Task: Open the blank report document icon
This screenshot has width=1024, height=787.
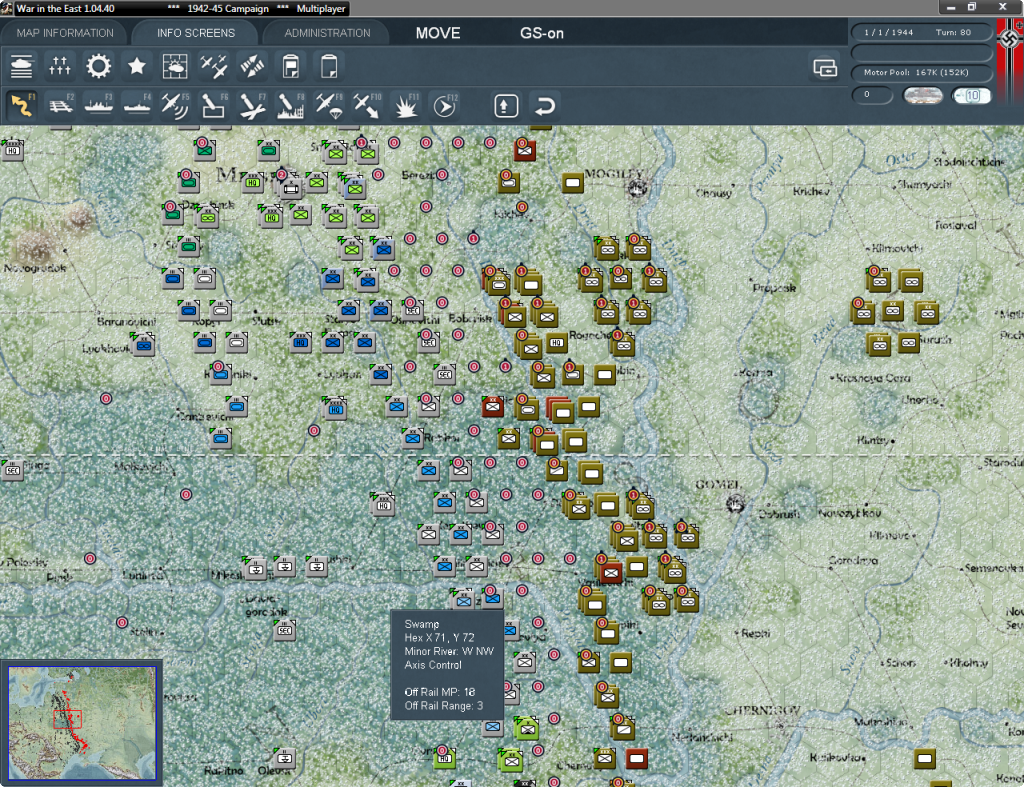Action: [328, 66]
